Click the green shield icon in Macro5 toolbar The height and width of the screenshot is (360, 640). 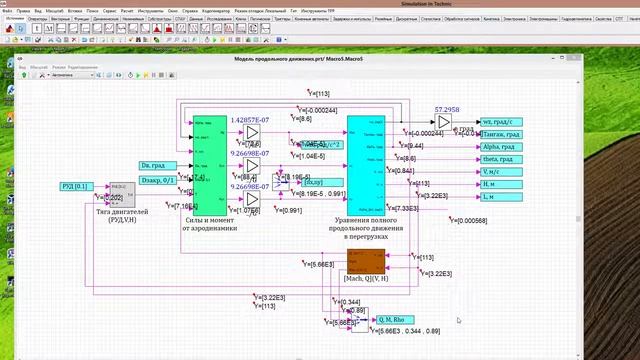point(24,75)
